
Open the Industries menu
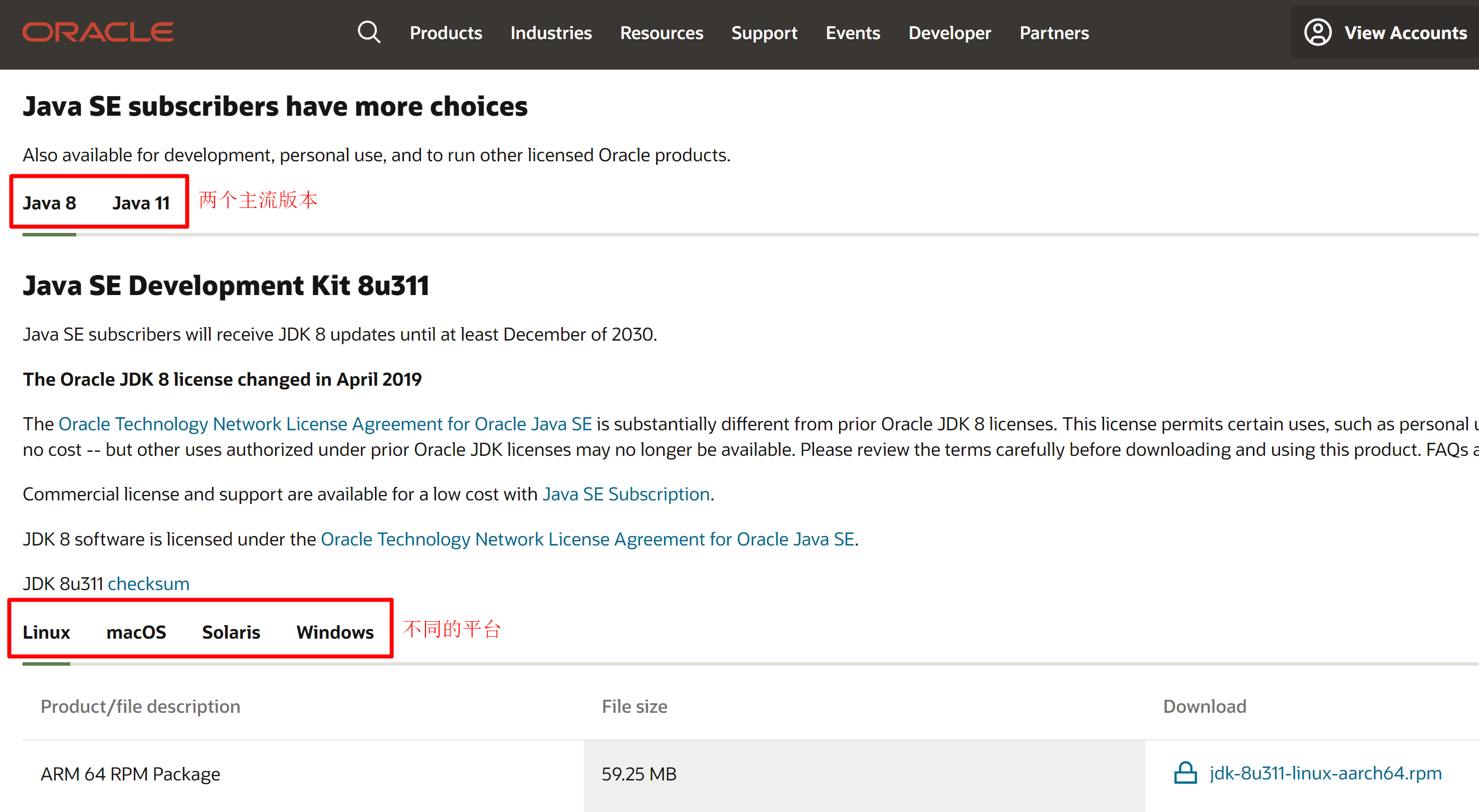[551, 33]
